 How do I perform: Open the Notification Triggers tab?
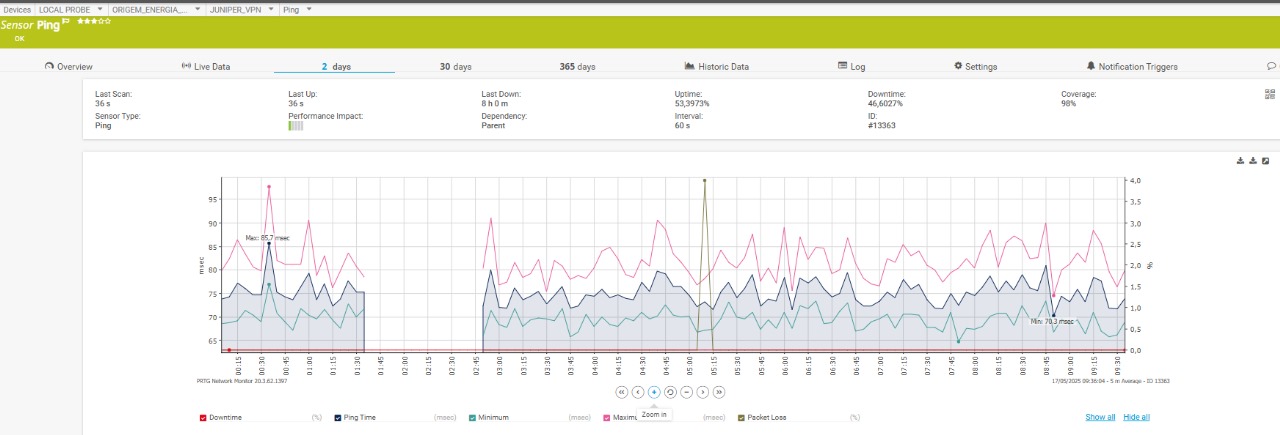pyautogui.click(x=1131, y=67)
